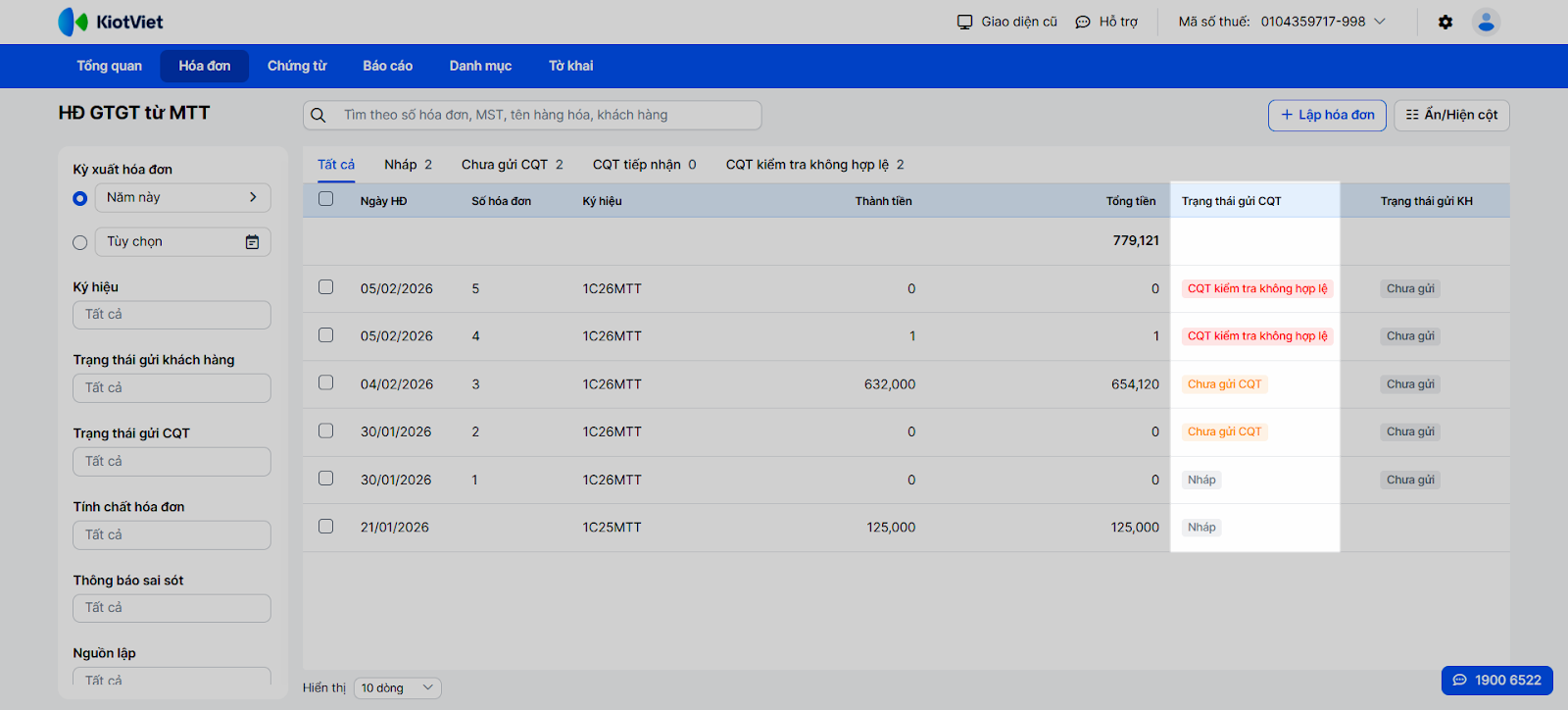Click the search magnifier icon
Screen dimensions: 1568x710
318,116
